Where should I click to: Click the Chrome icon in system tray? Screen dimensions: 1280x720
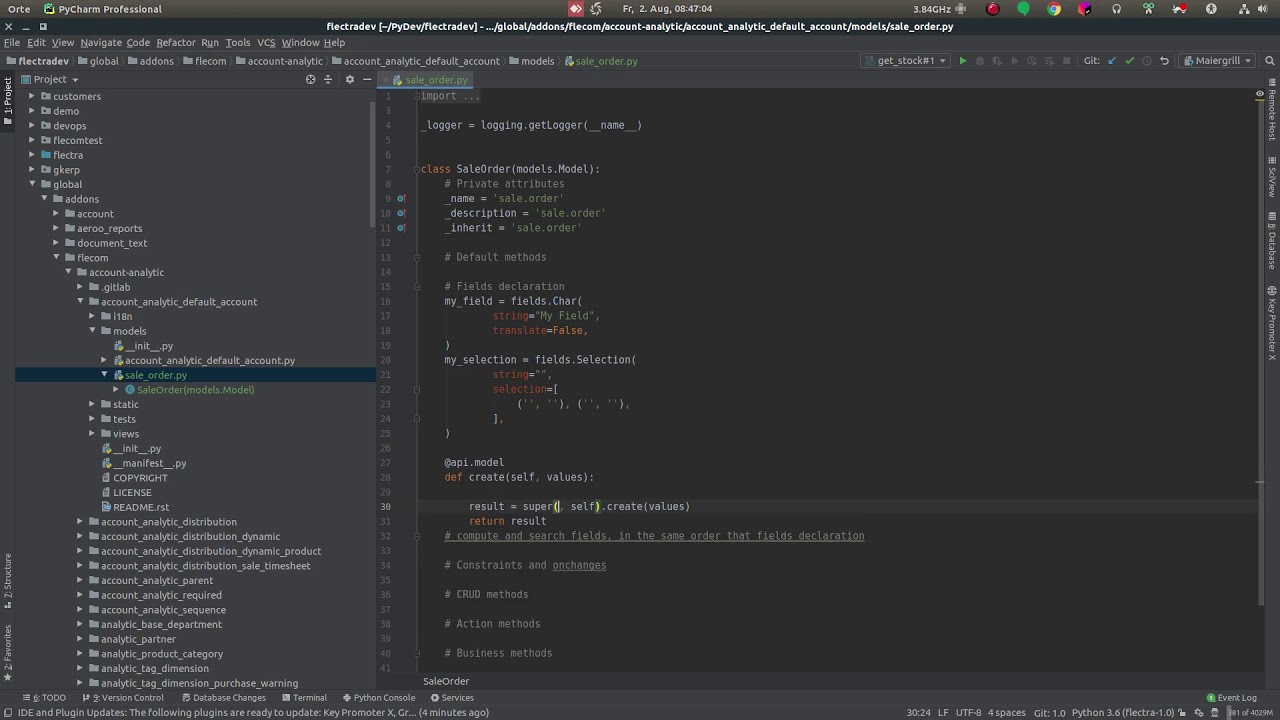pyautogui.click(x=1054, y=9)
